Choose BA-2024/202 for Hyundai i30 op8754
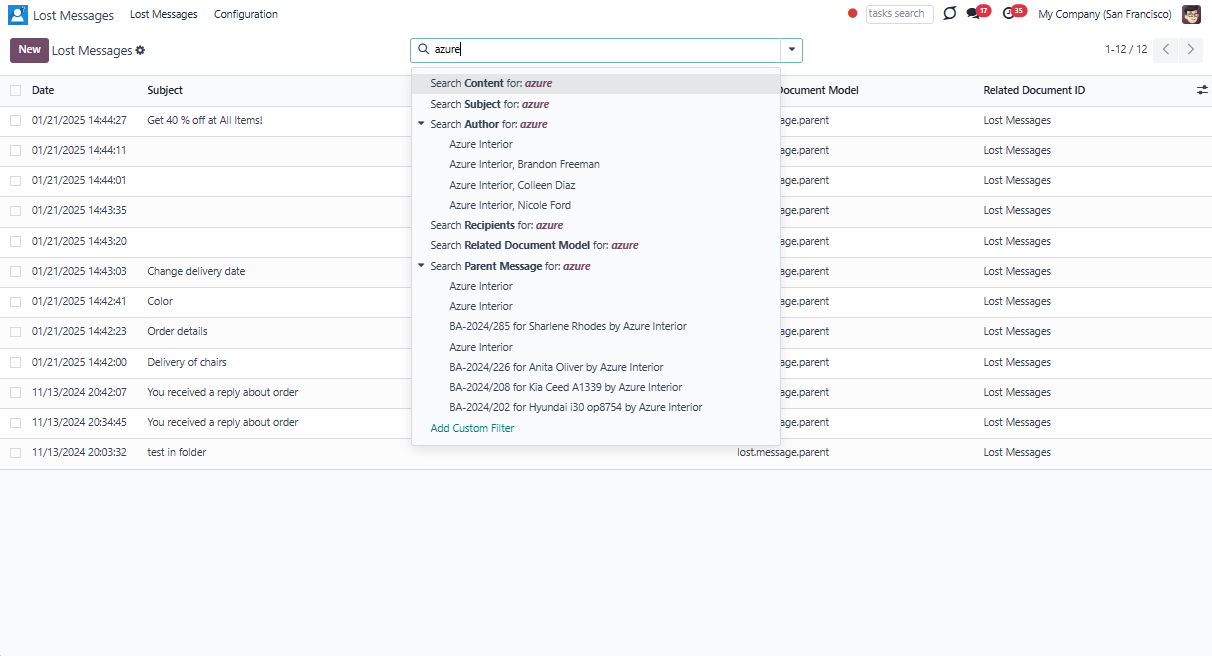 576,407
